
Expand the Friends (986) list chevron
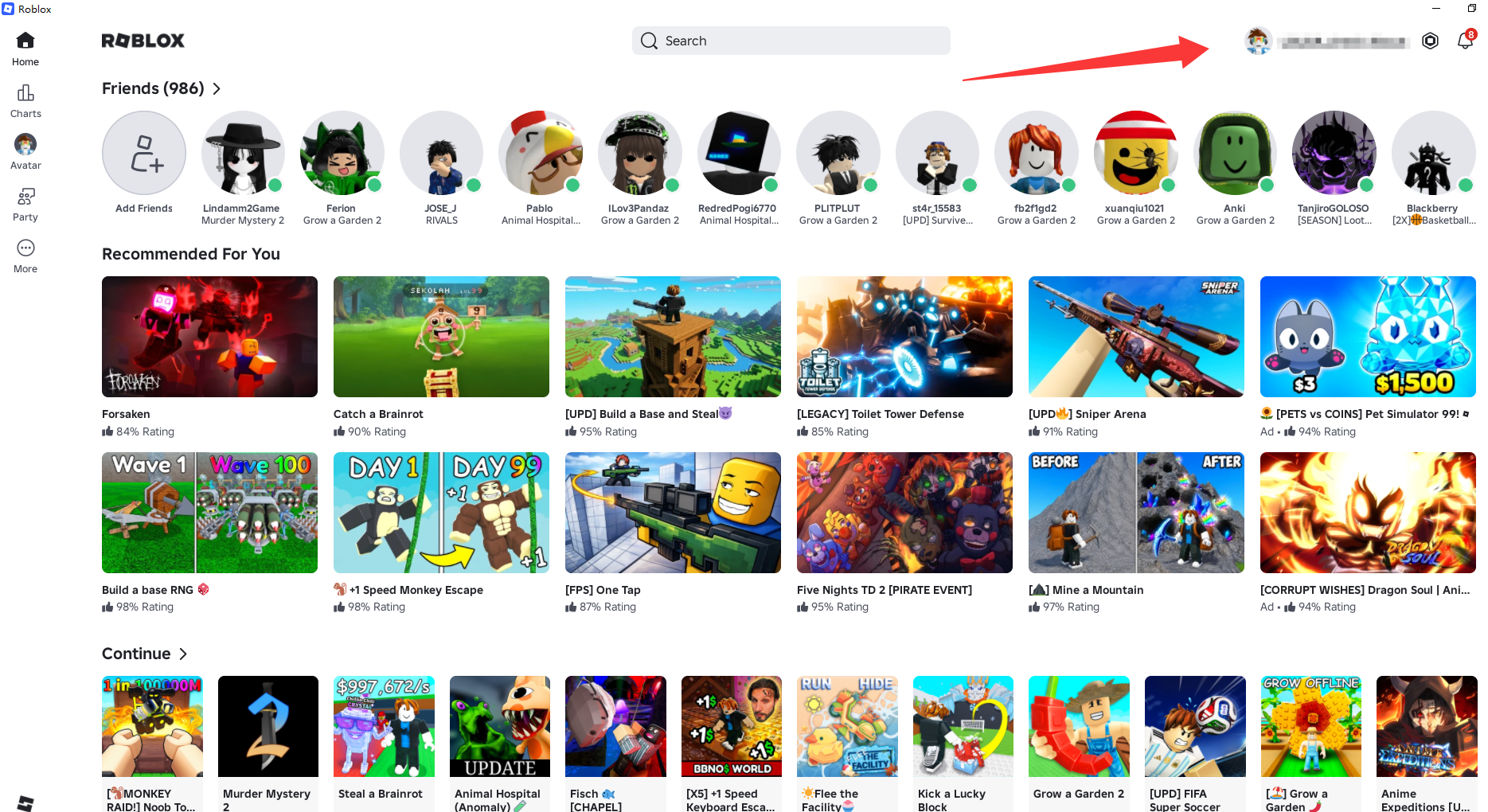[217, 88]
